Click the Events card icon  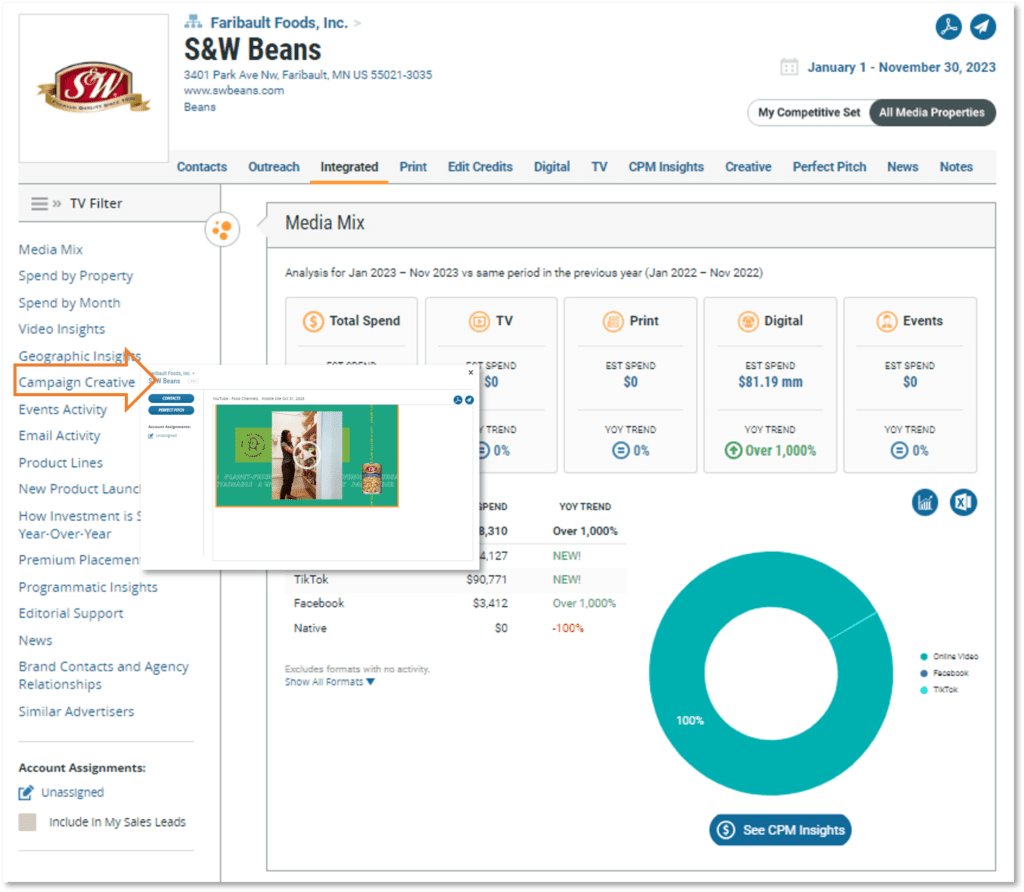pos(887,321)
